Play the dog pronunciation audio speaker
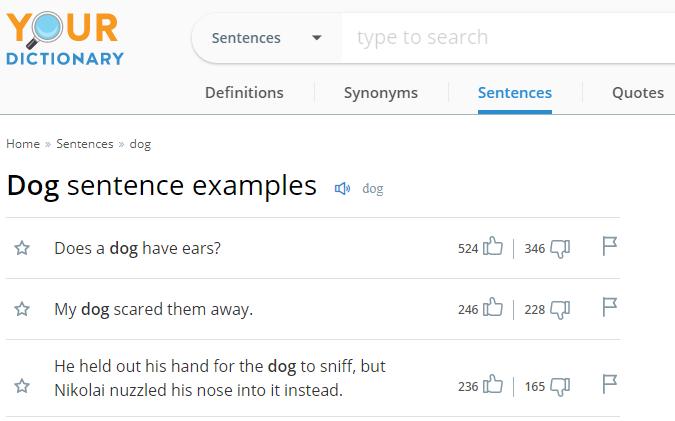Image resolution: width=675 pixels, height=421 pixels. pos(342,188)
